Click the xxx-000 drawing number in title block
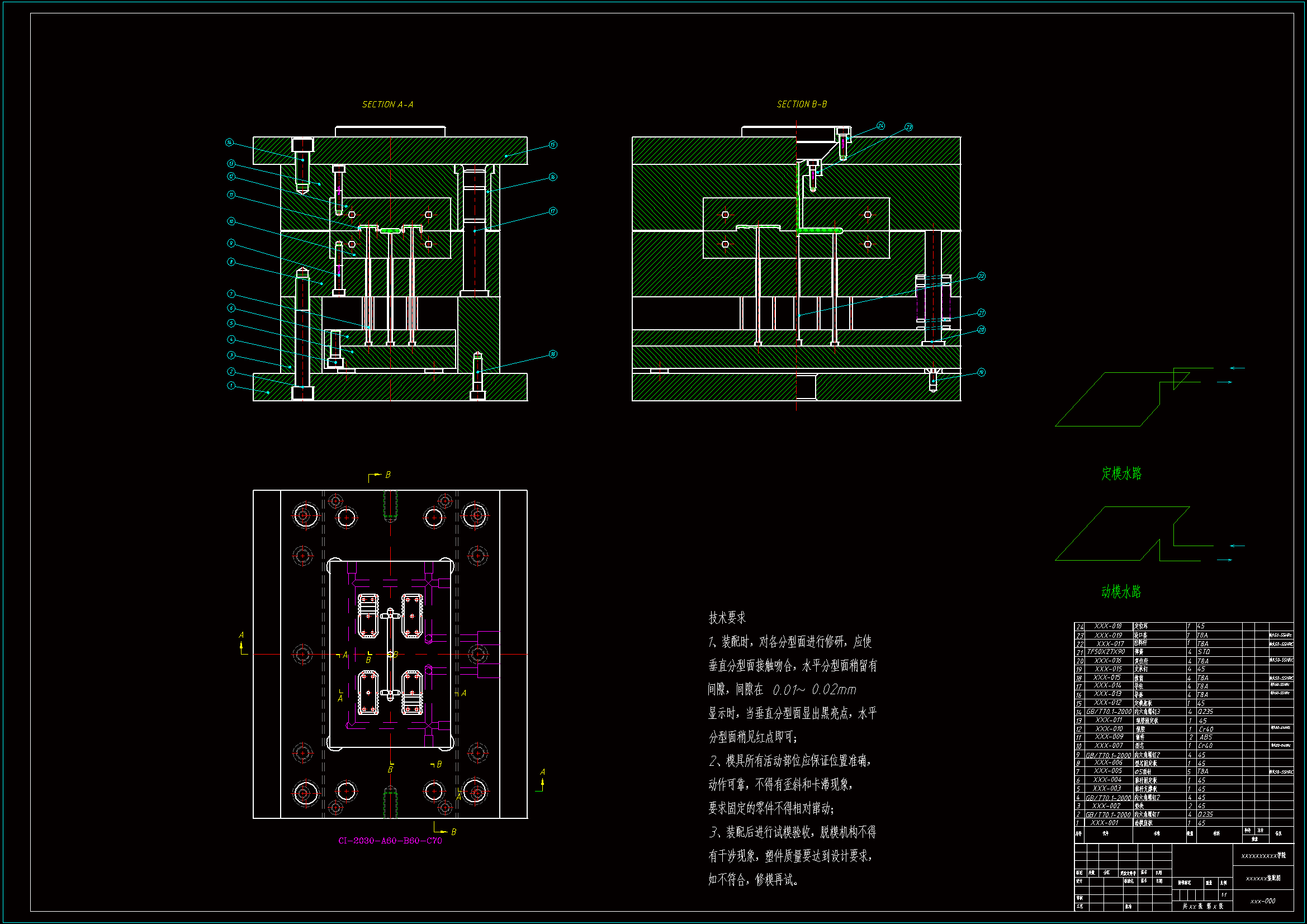This screenshot has height=924, width=1307. click(1263, 901)
